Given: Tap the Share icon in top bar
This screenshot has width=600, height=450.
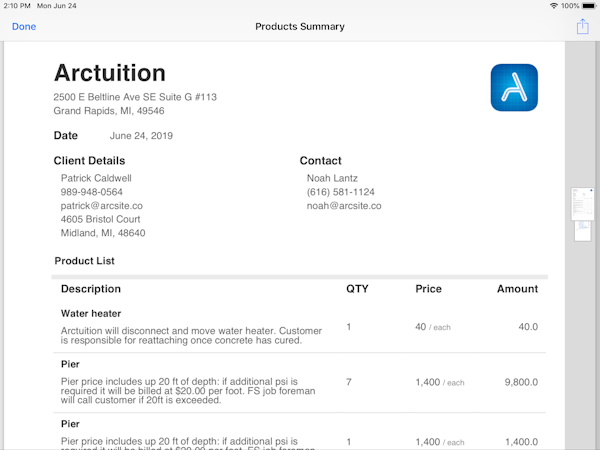Looking at the screenshot, I should pyautogui.click(x=582, y=27).
